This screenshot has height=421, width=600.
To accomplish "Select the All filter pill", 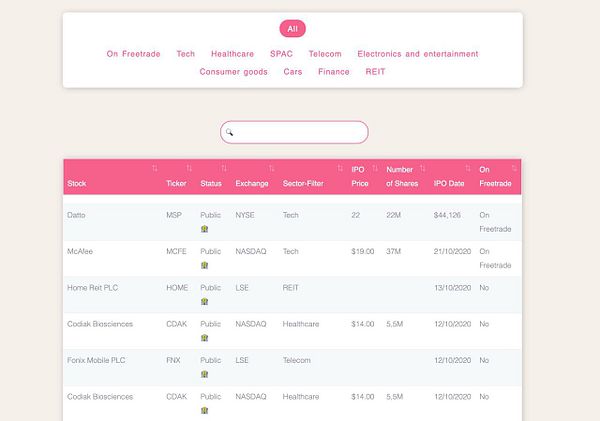I will (292, 29).
